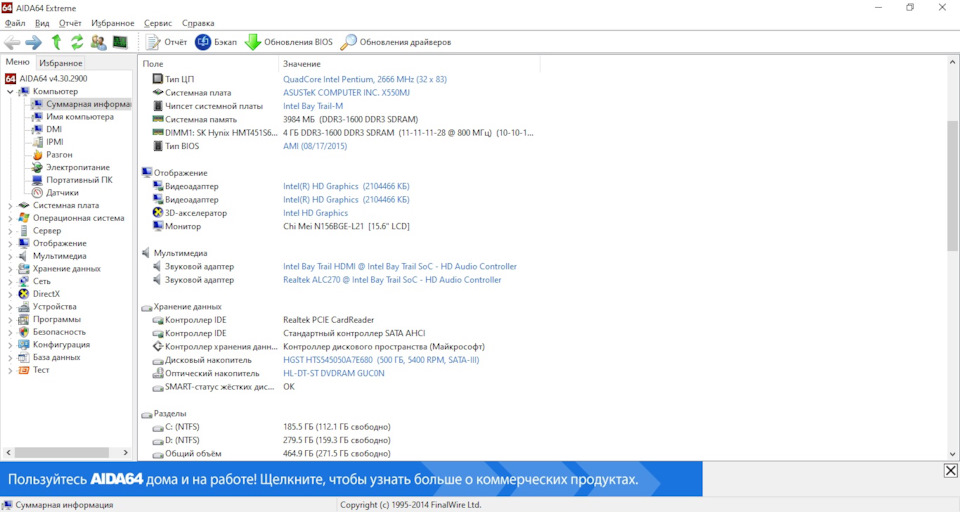Click the Back navigation arrow
960x512 pixels.
(12, 42)
